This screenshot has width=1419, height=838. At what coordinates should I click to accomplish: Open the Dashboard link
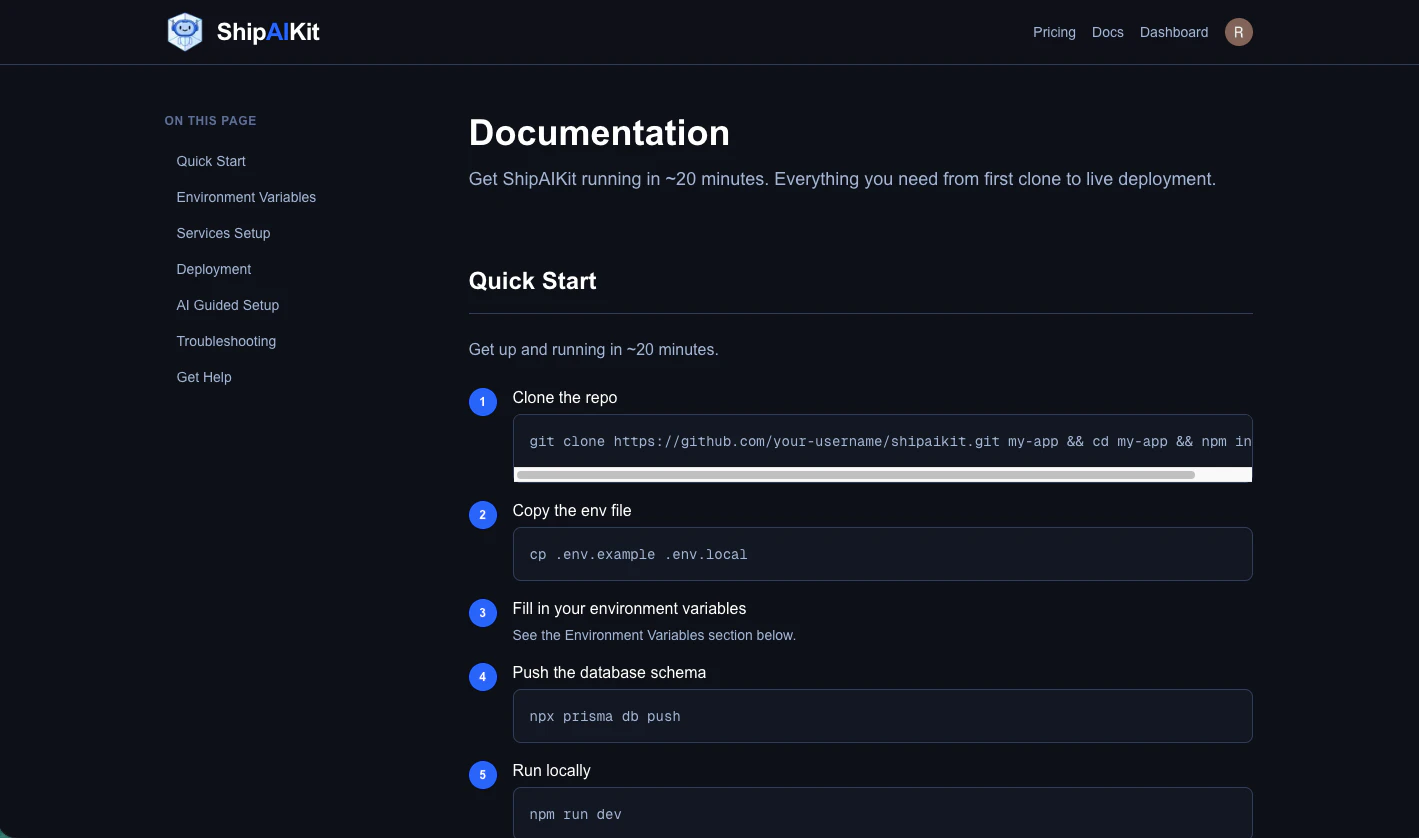click(1174, 32)
